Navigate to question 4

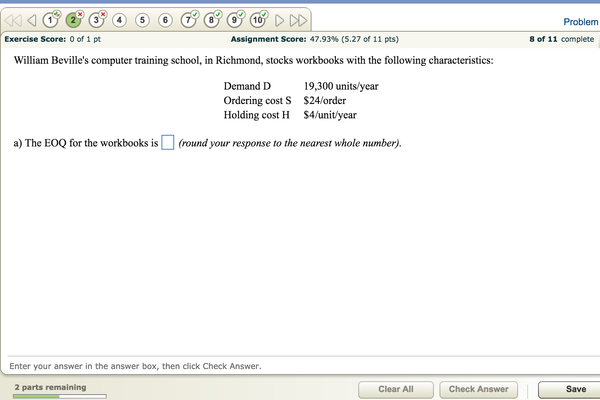point(120,19)
